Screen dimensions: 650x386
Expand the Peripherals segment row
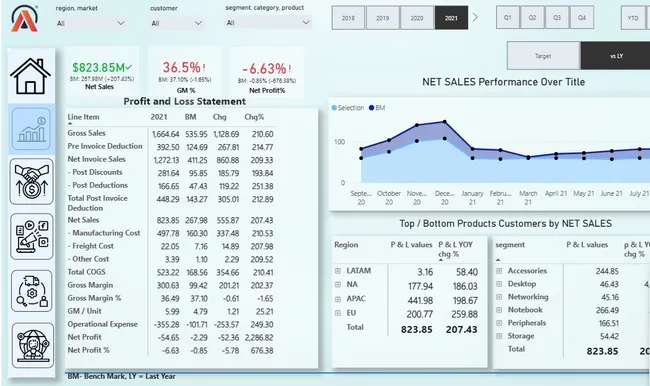499,323
